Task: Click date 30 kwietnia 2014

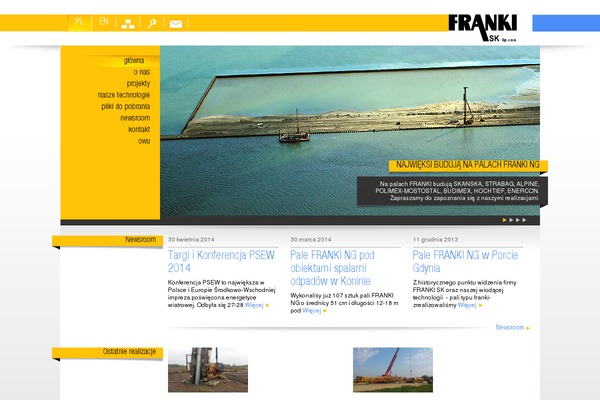Action: (191, 240)
